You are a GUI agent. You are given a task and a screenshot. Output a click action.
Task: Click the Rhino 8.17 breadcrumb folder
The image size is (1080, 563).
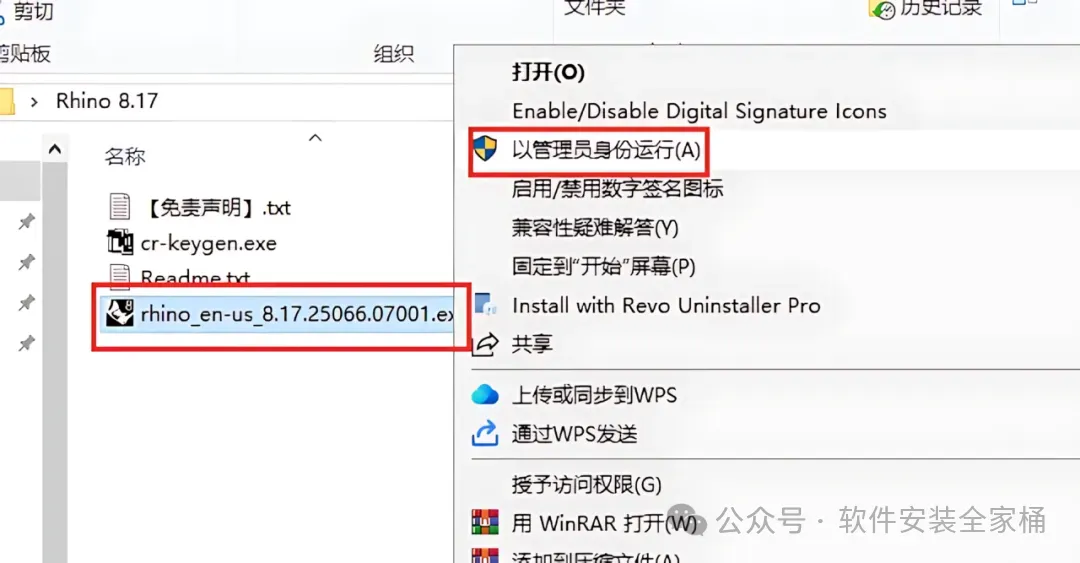tap(107, 101)
